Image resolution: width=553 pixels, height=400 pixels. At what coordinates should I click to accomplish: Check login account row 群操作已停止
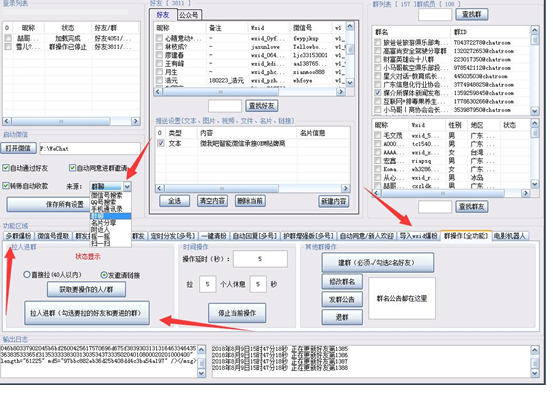tap(8, 47)
